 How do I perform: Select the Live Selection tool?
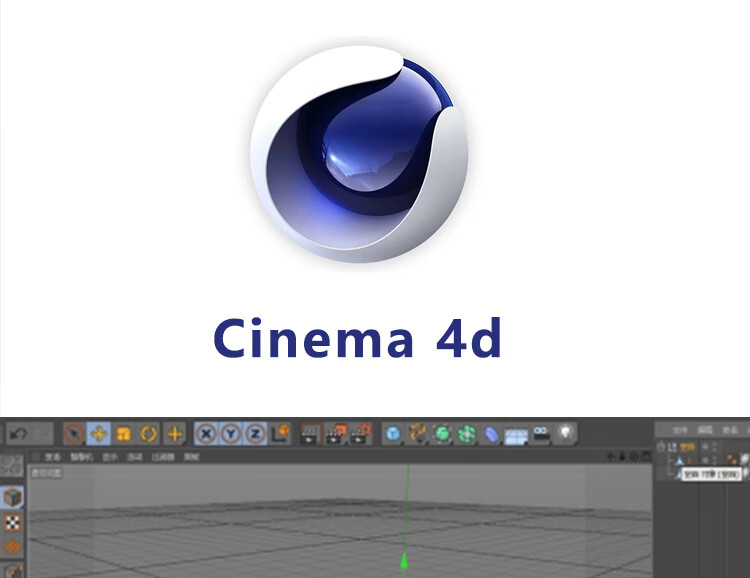tap(73, 434)
